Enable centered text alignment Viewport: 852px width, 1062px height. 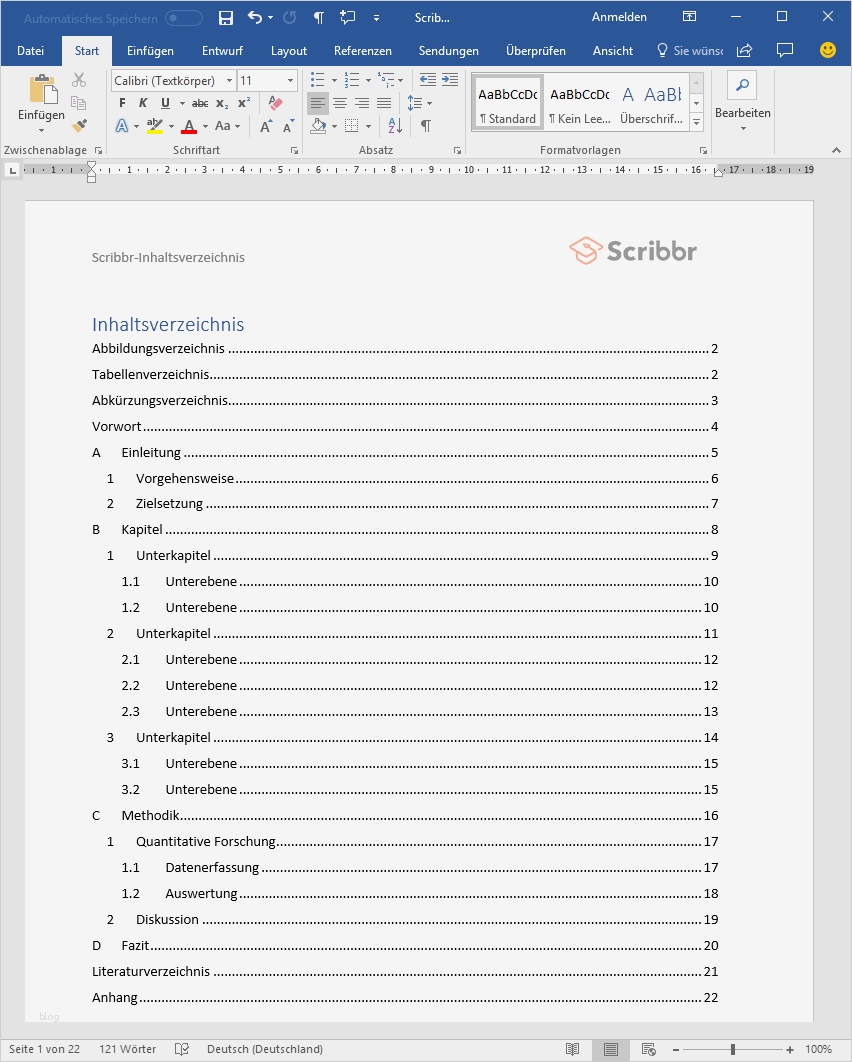click(x=341, y=102)
